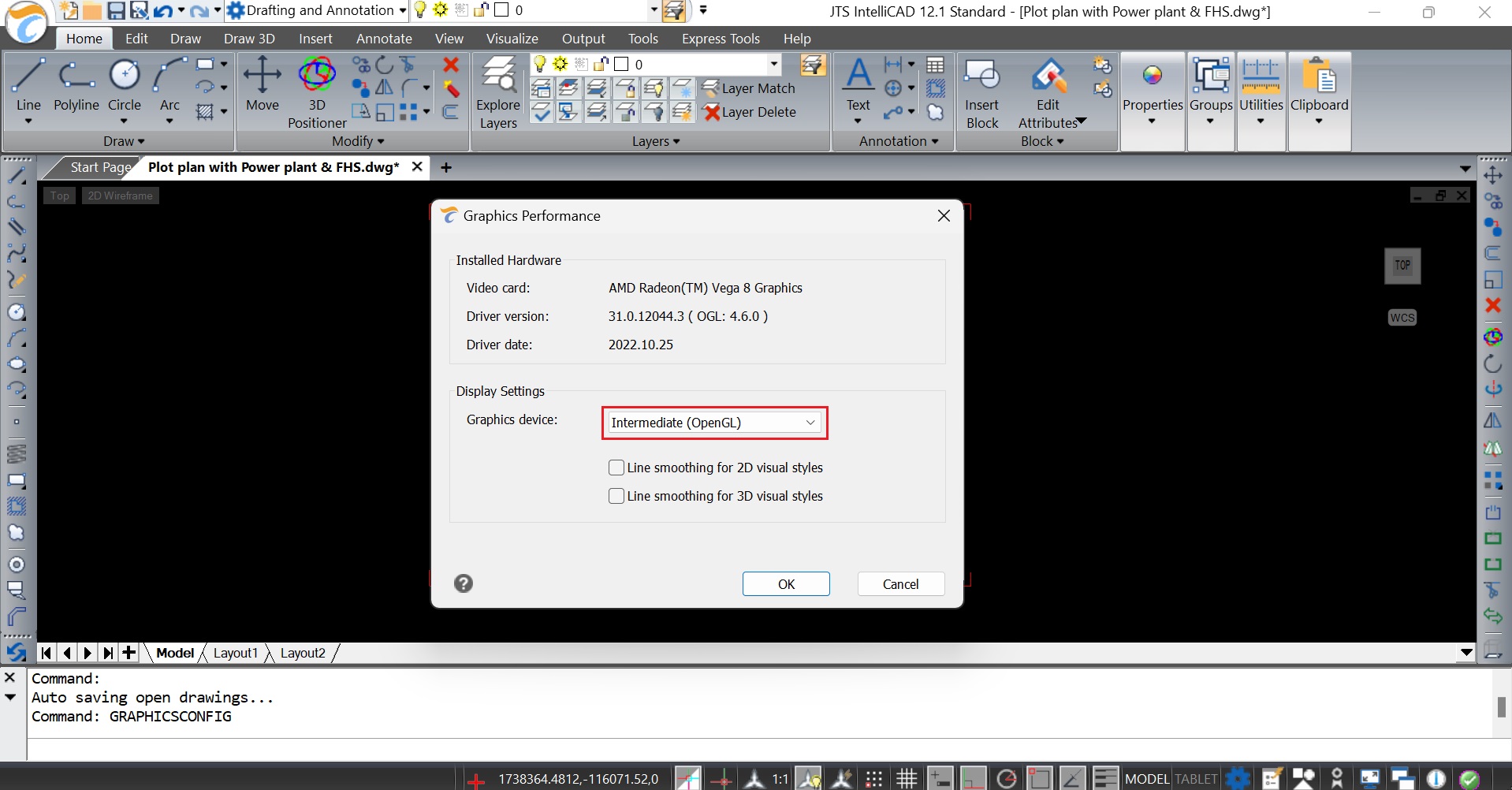Image resolution: width=1512 pixels, height=790 pixels.
Task: Toggle polar tracking in status bar
Action: [x=1007, y=779]
